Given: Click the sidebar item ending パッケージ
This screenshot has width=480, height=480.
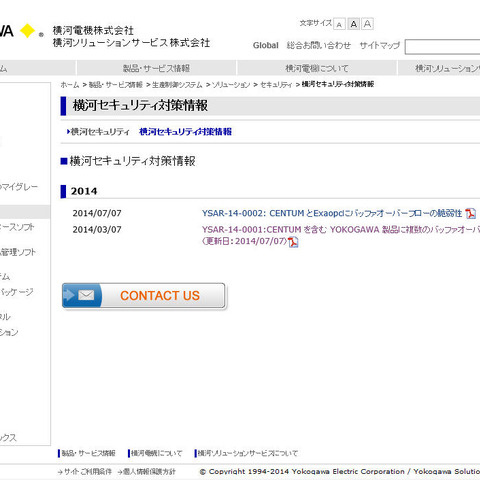Looking at the screenshot, I should 17,292.
